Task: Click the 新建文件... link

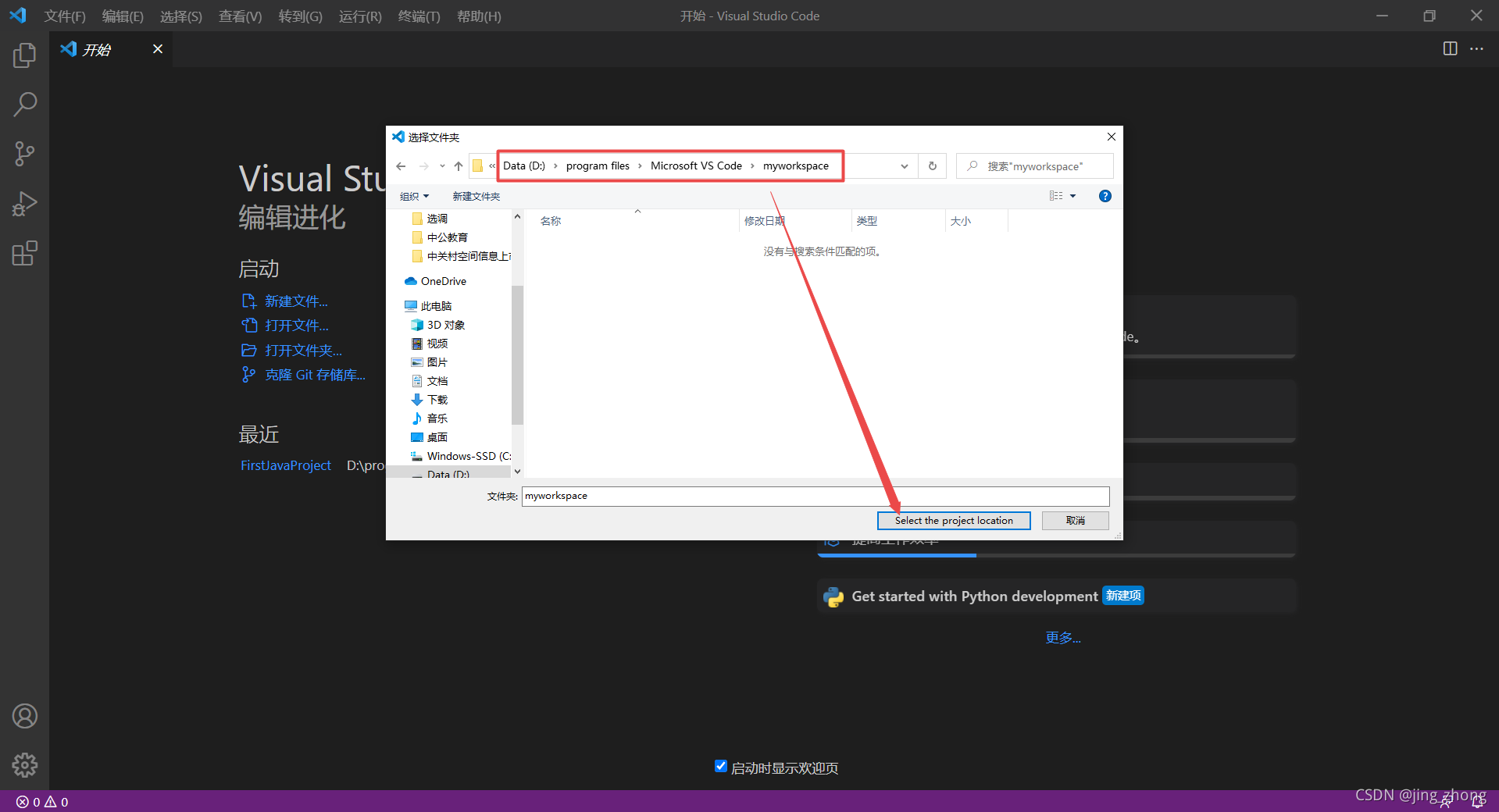Action: coord(296,301)
